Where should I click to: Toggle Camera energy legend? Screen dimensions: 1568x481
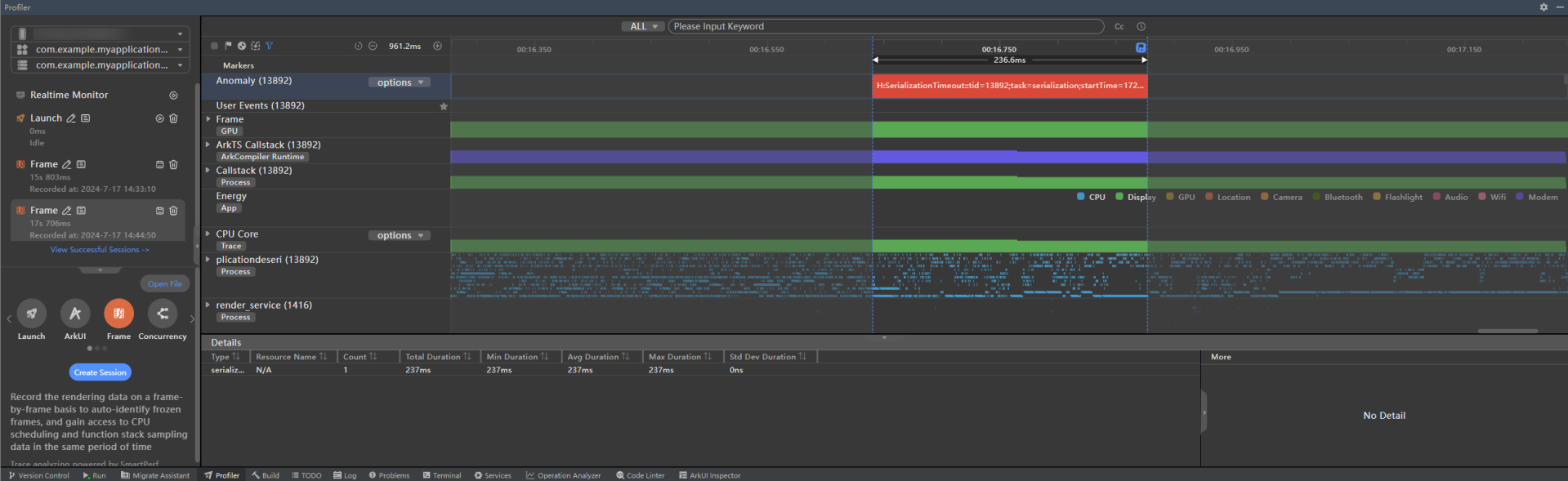point(1282,197)
